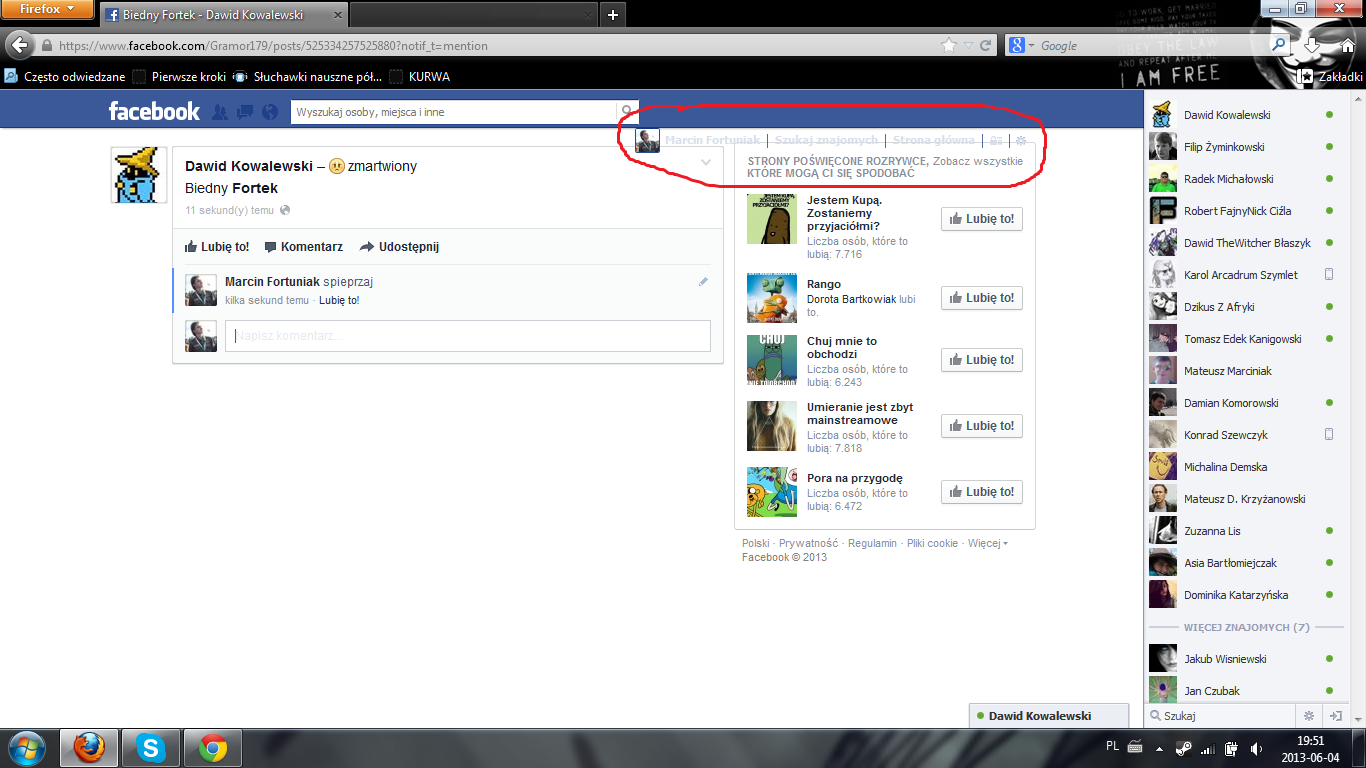Click the Facebook logo
The image size is (1366, 768).
[x=154, y=111]
